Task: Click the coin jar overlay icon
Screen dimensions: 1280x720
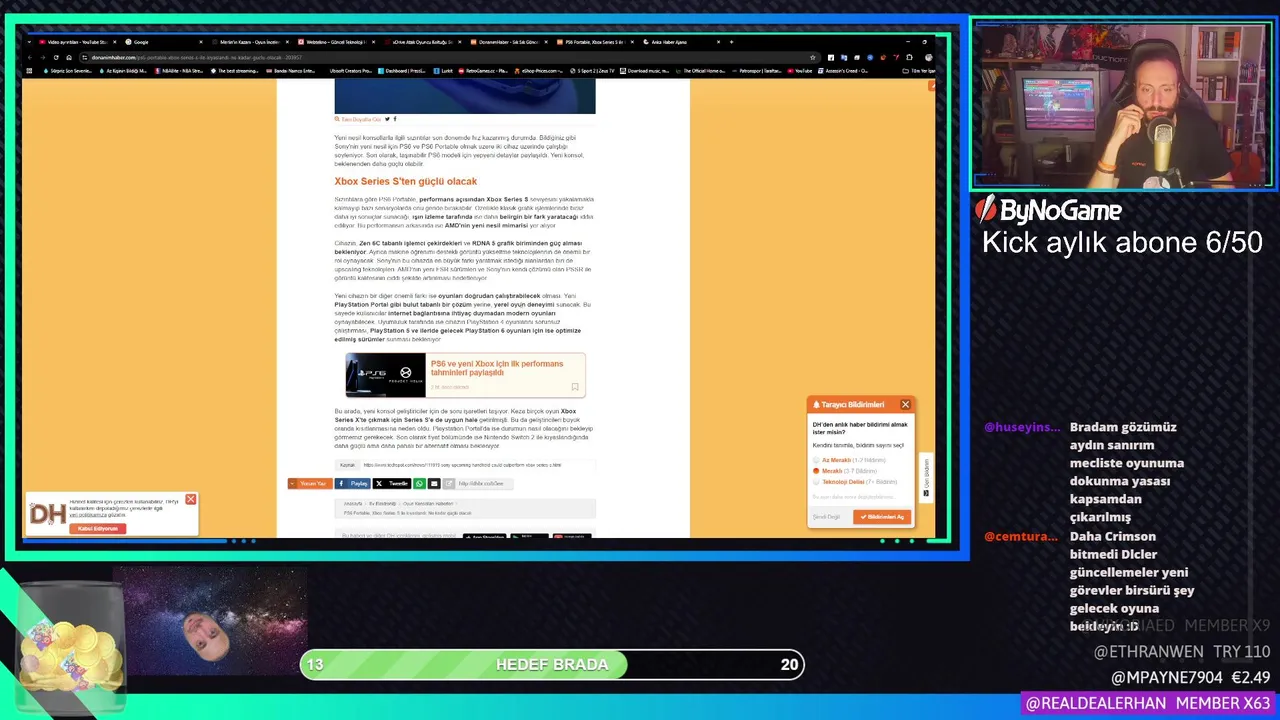Action: click(x=70, y=650)
